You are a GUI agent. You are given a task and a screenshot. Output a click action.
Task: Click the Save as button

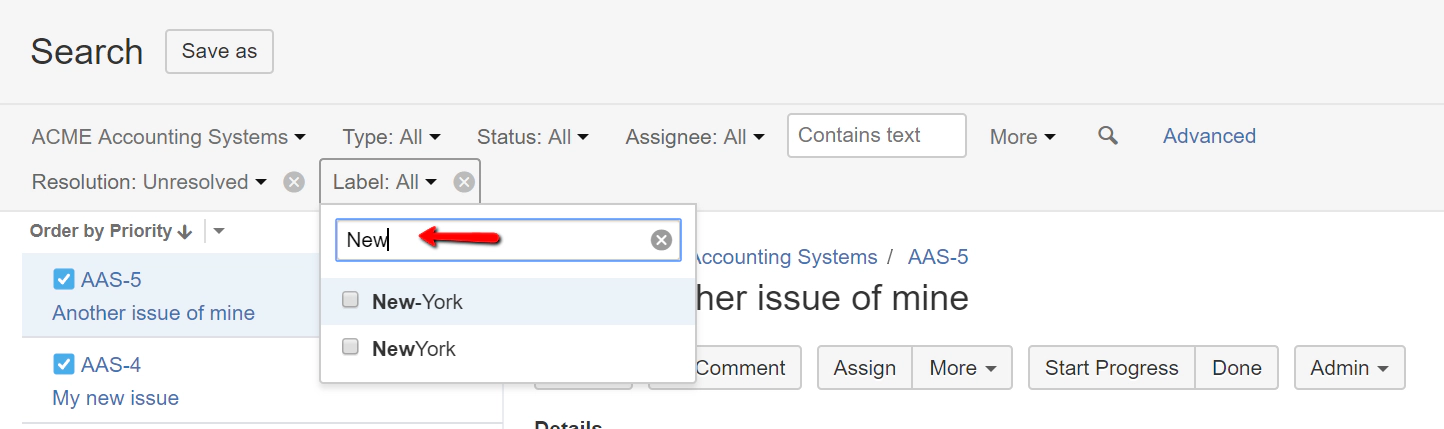(219, 51)
